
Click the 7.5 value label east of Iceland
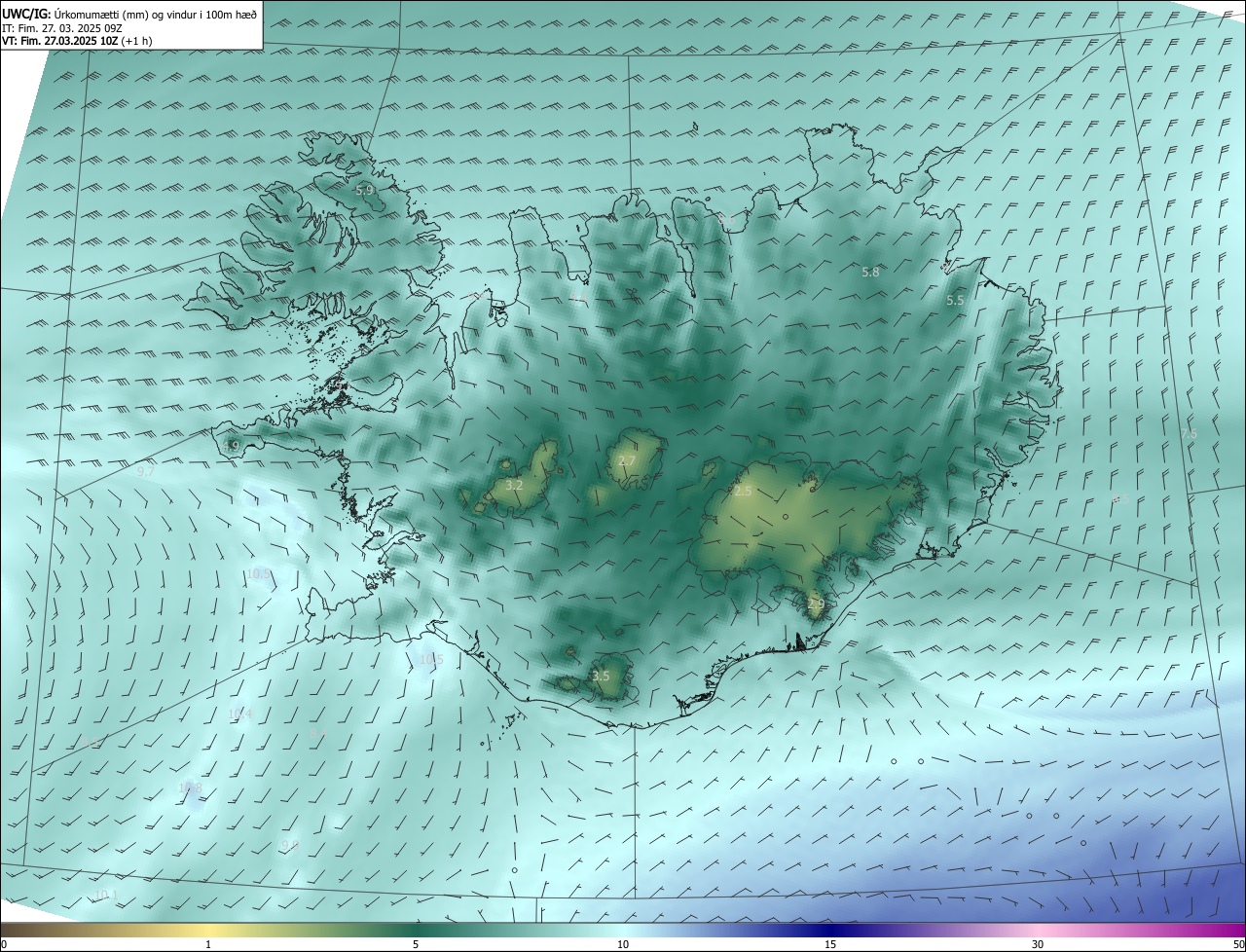1189,434
